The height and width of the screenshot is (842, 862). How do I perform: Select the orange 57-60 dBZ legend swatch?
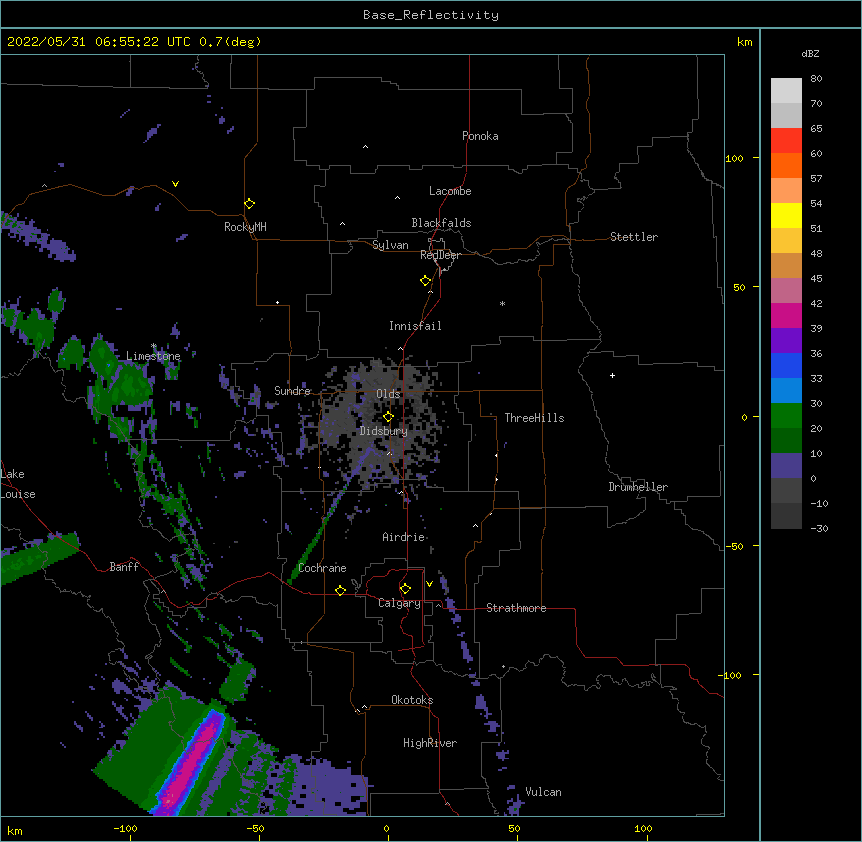point(786,165)
